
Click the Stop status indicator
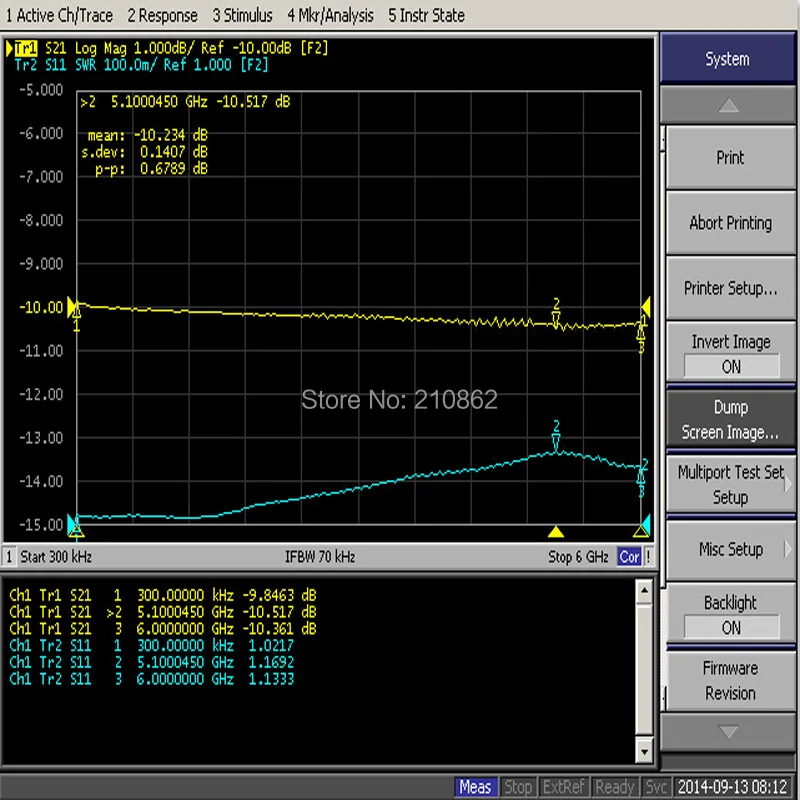coord(518,787)
